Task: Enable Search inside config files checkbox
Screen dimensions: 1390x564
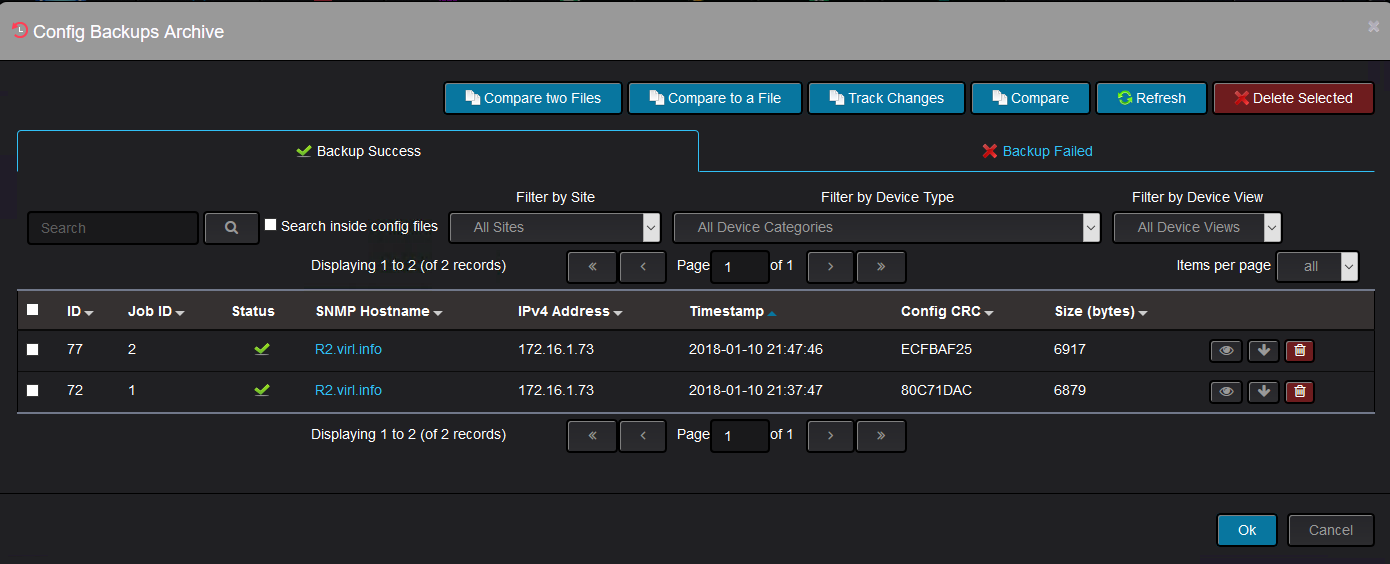Action: (x=270, y=225)
